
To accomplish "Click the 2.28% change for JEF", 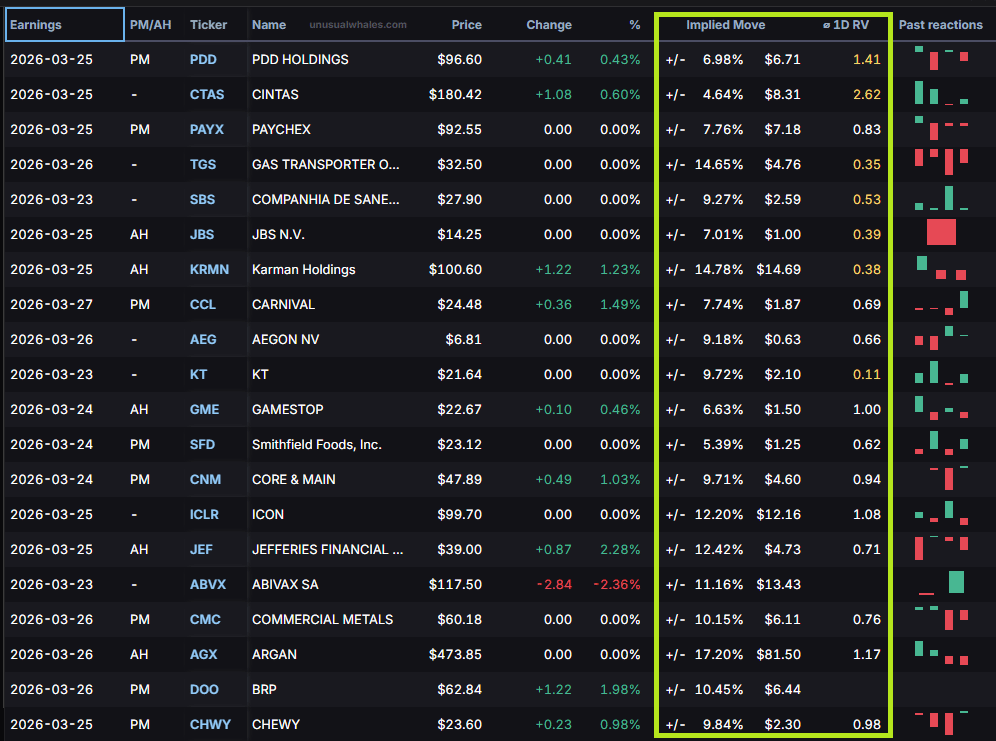I will click(x=620, y=549).
